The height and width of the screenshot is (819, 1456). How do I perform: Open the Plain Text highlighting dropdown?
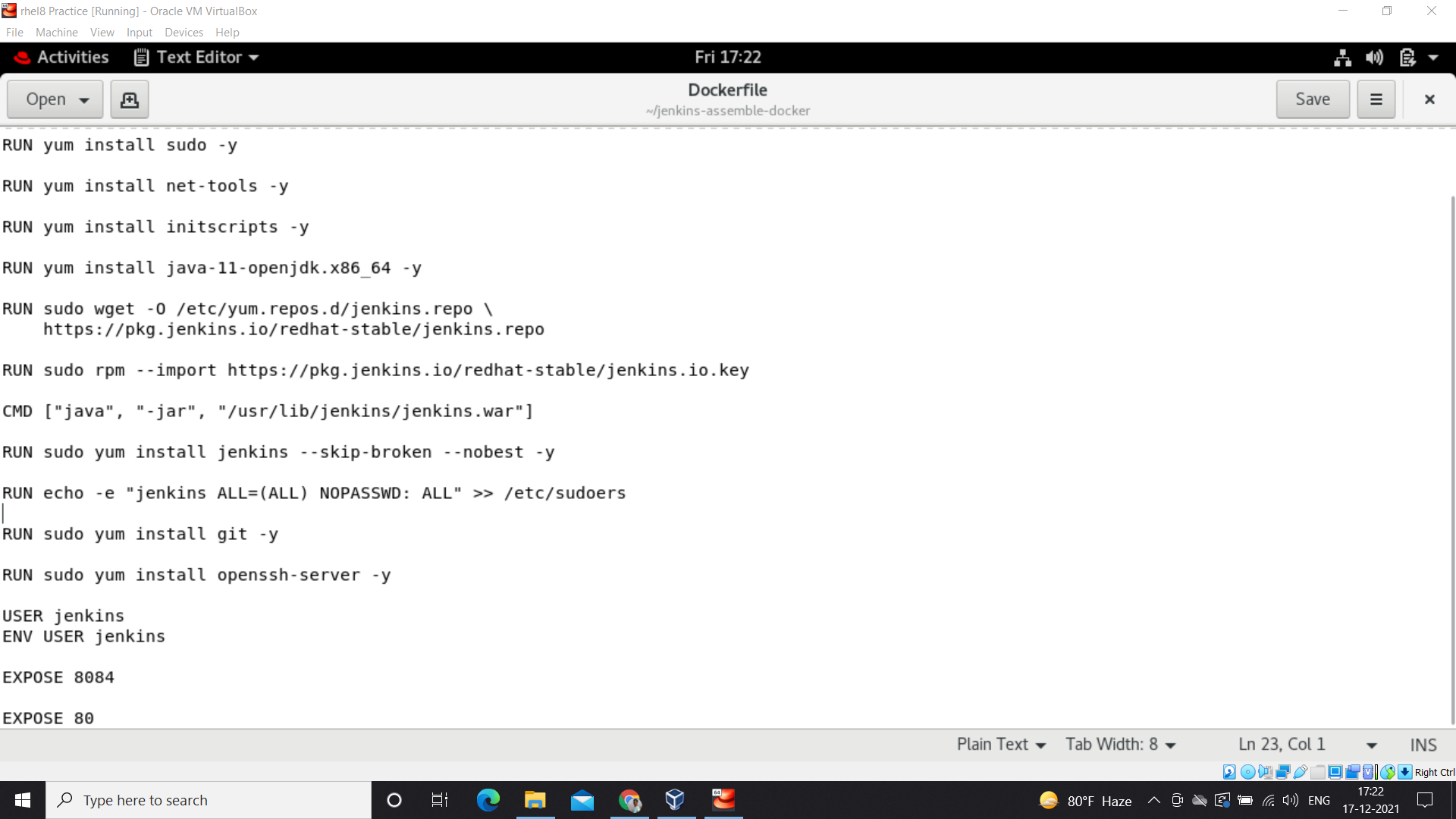[x=999, y=744]
